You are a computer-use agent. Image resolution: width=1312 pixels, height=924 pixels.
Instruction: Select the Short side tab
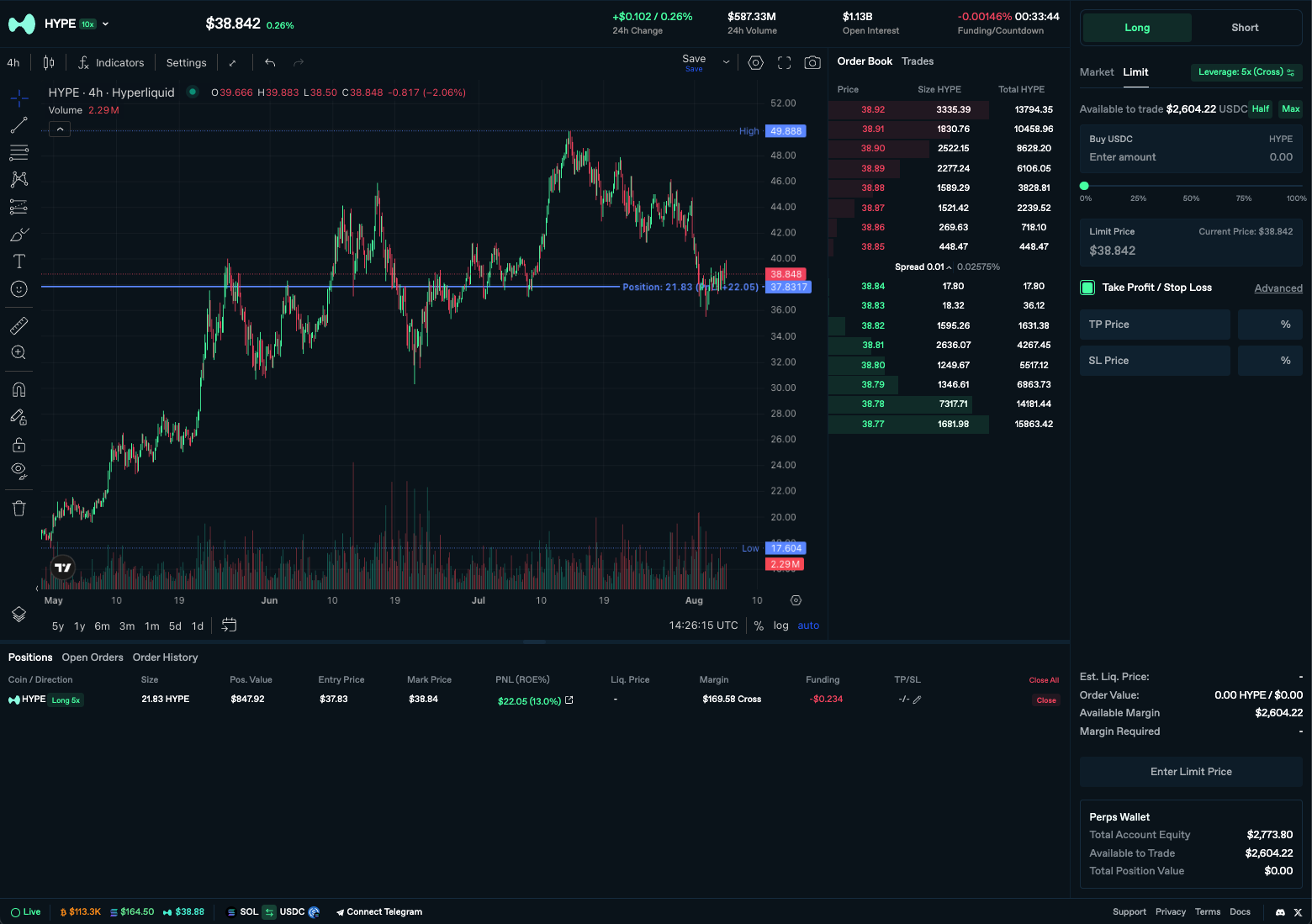pyautogui.click(x=1245, y=28)
